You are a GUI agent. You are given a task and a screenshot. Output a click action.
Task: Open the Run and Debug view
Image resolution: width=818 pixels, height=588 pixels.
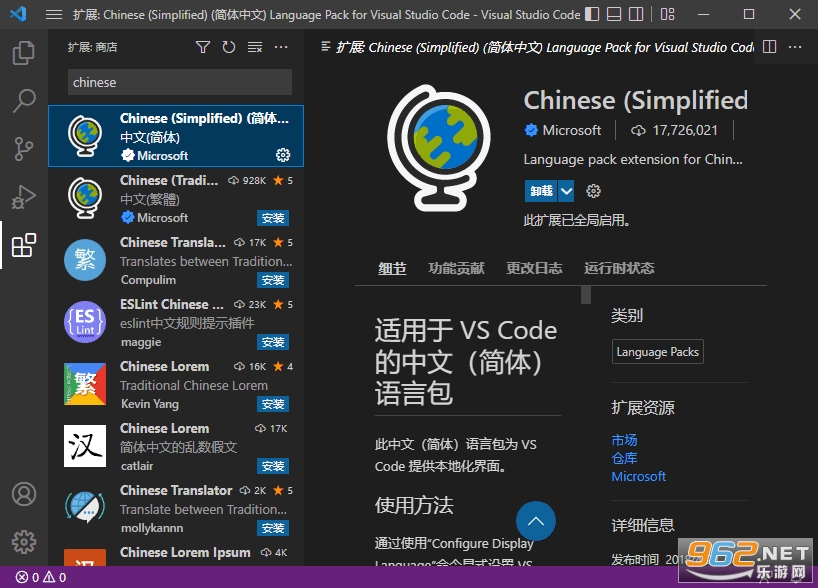23,197
